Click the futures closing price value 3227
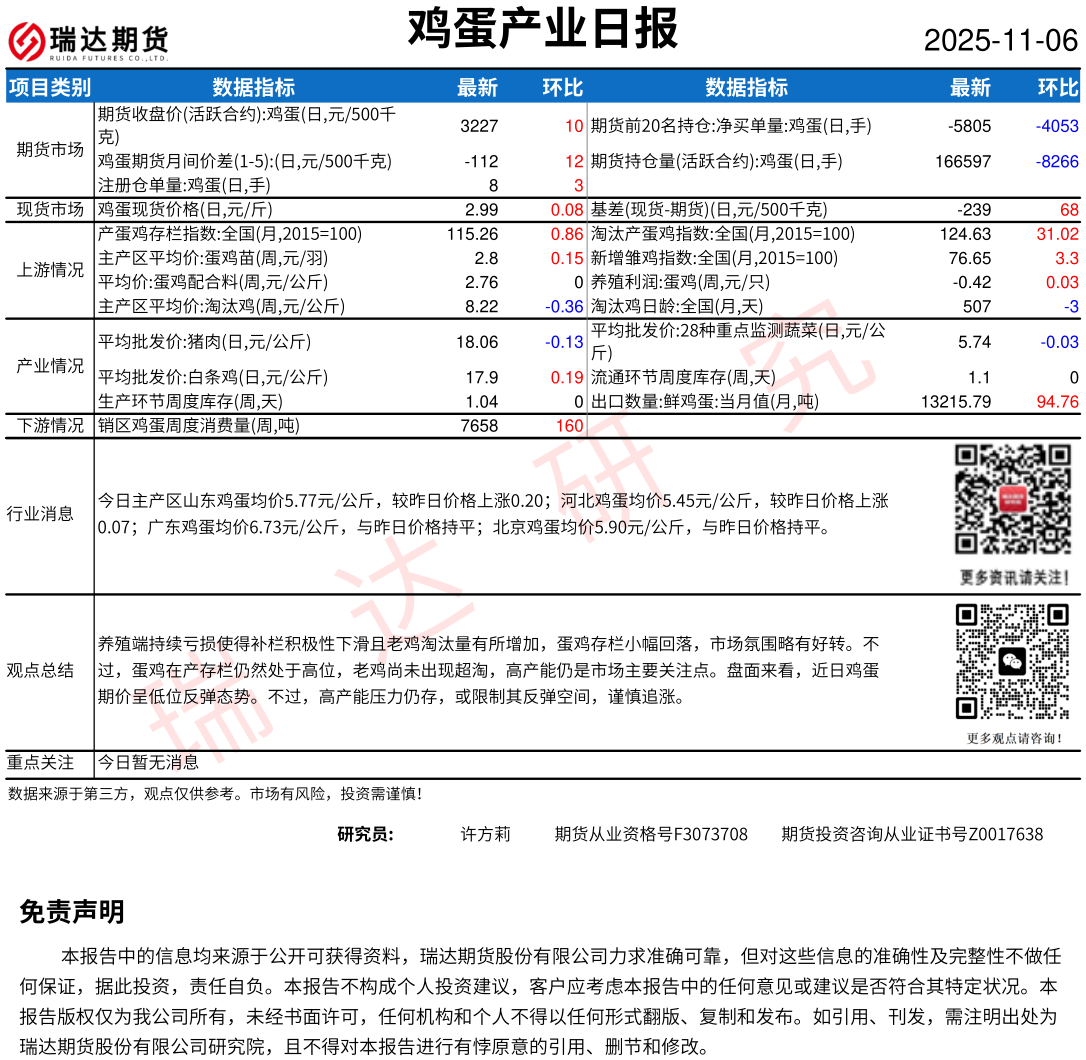 (478, 126)
